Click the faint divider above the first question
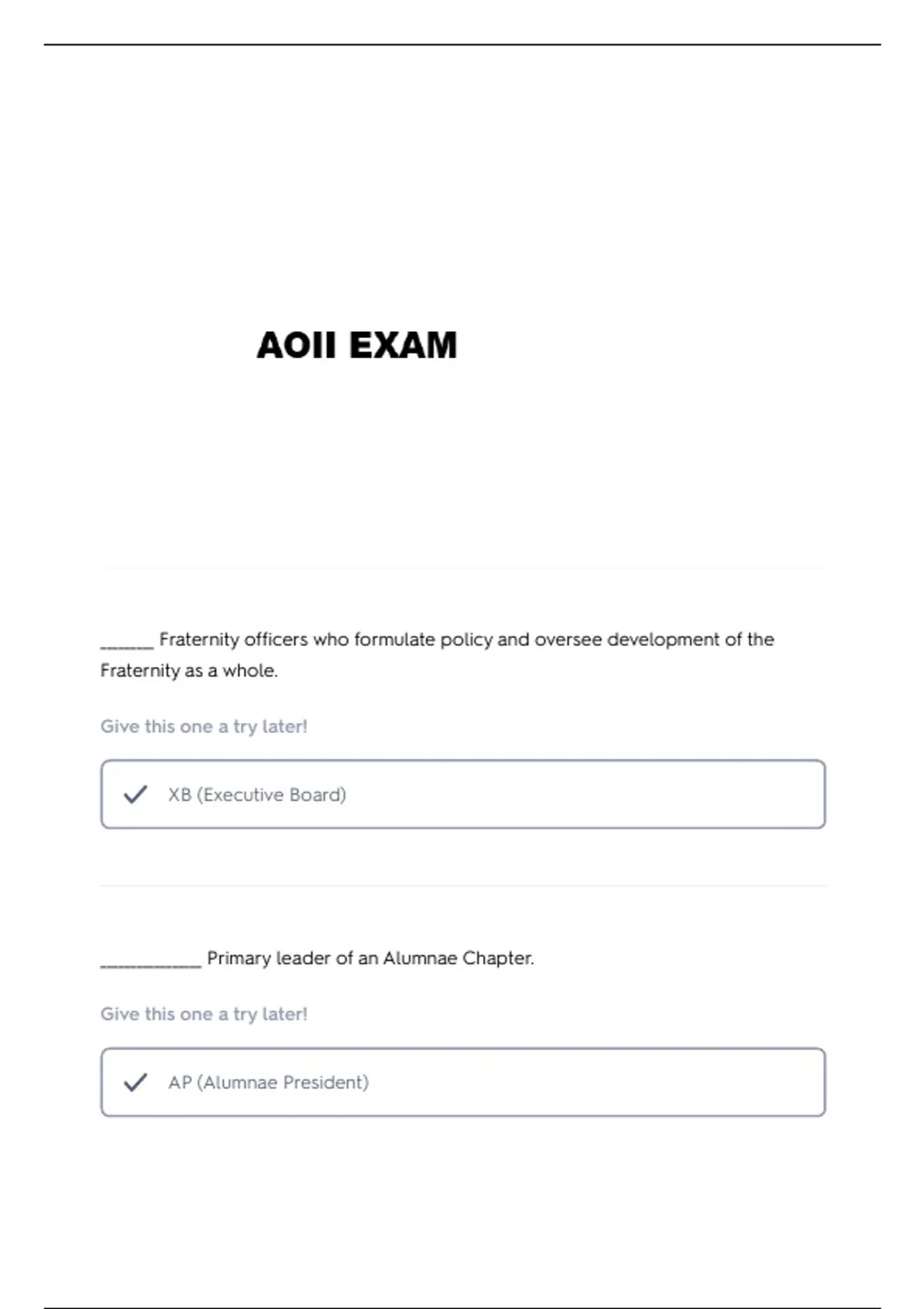The image size is (924, 1309). click(x=463, y=569)
